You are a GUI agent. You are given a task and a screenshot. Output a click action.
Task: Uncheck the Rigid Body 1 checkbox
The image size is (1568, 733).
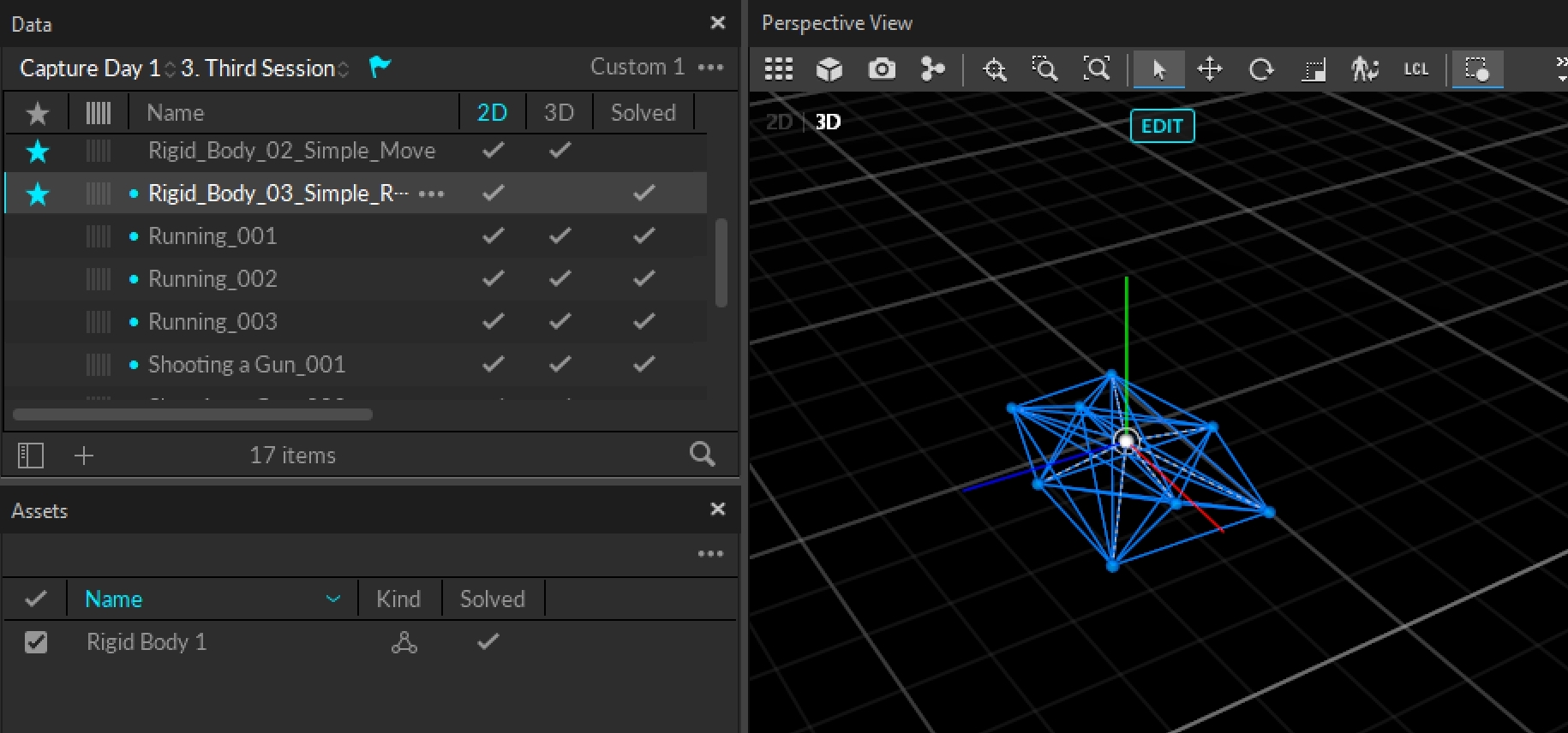point(36,641)
